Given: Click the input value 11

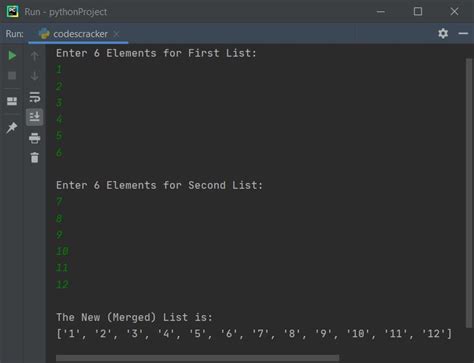Looking at the screenshot, I should [x=62, y=268].
